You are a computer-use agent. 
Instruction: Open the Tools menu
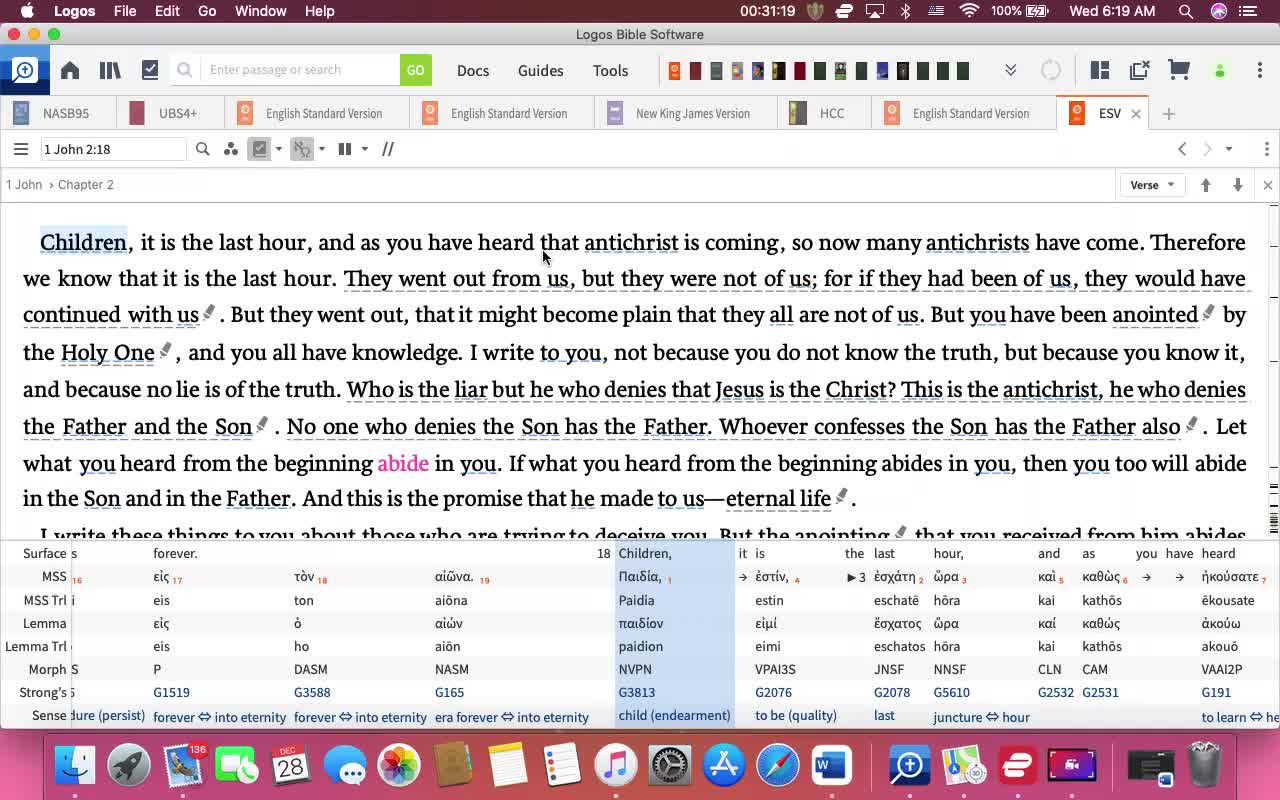[x=610, y=70]
